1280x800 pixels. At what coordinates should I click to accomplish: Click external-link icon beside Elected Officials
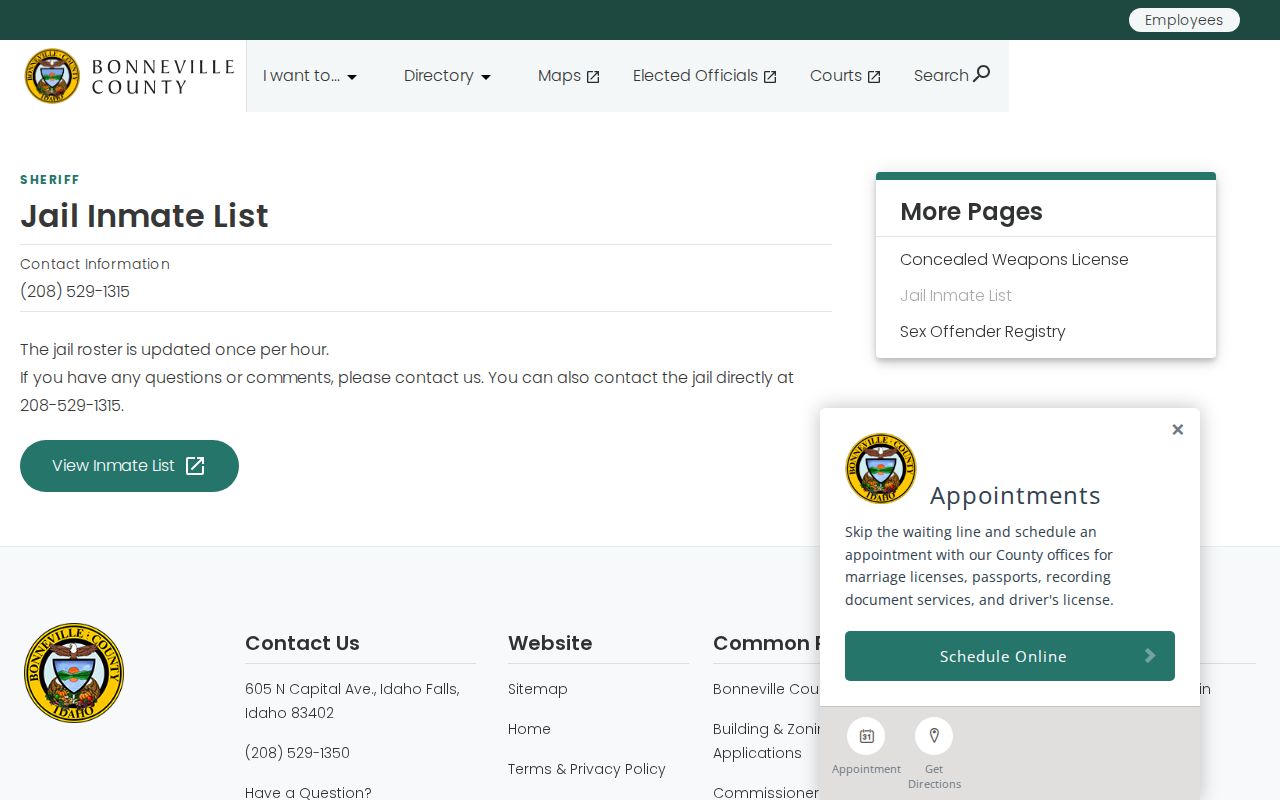point(770,77)
